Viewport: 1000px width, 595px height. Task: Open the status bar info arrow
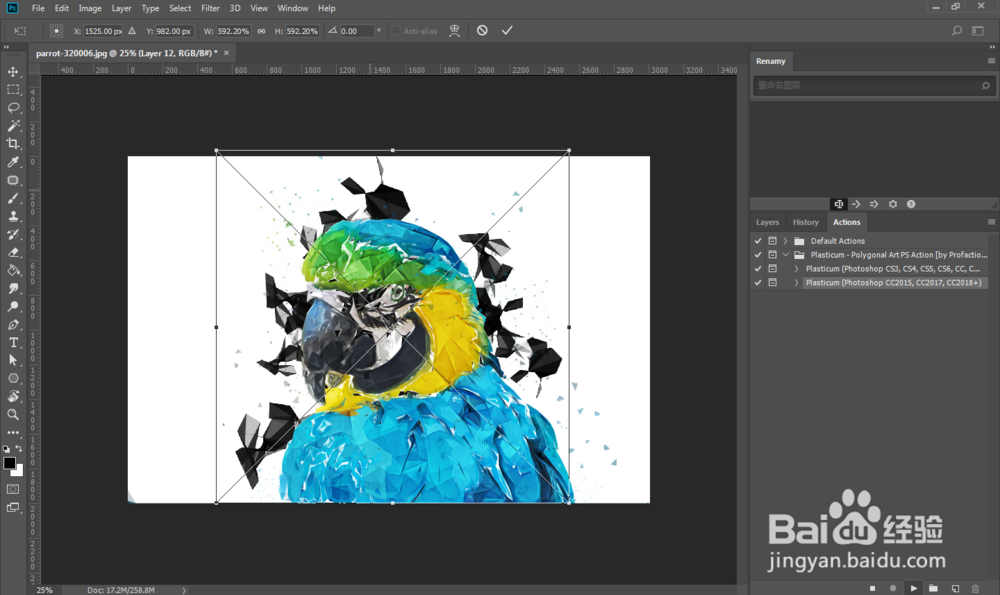coord(184,590)
